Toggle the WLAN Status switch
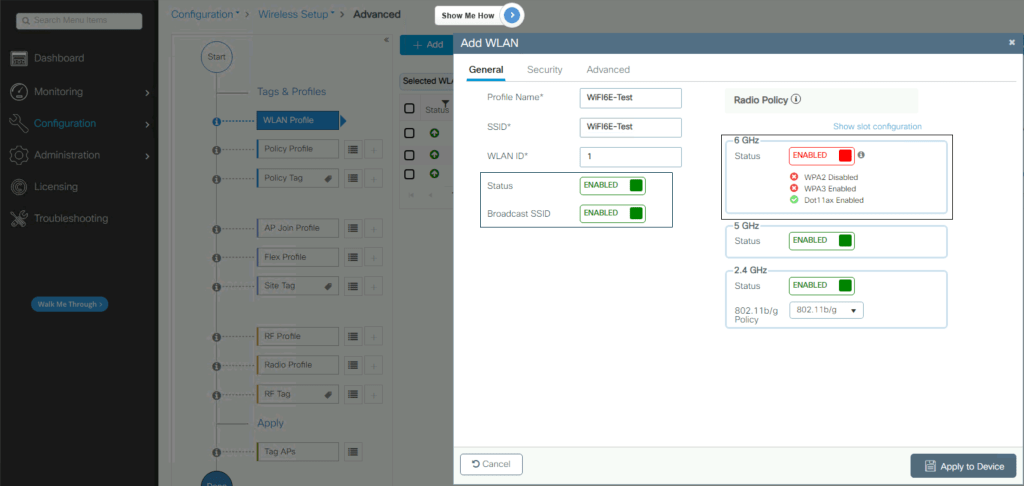The width and height of the screenshot is (1024, 486). [612, 186]
